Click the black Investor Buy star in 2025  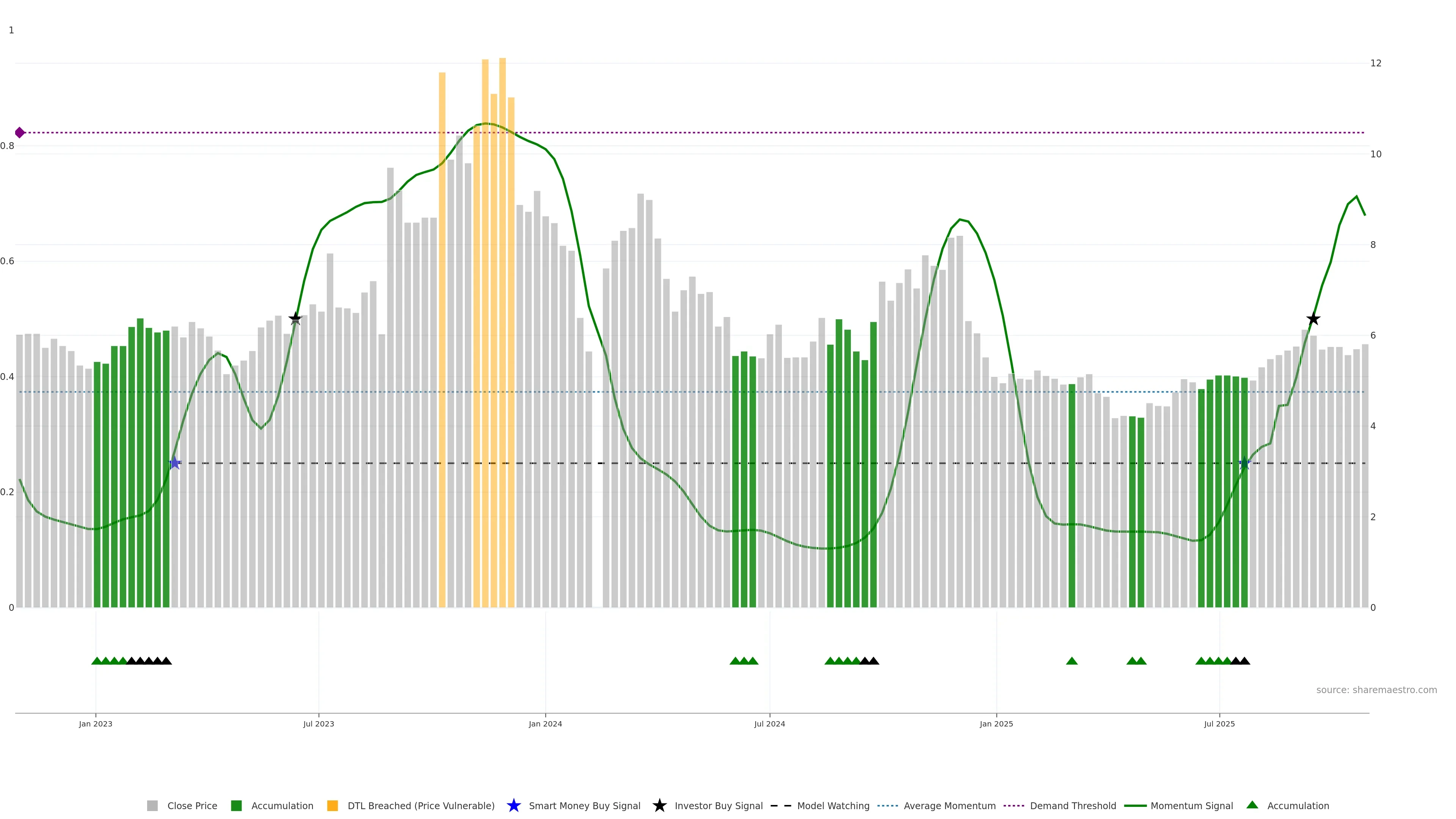point(1313,319)
